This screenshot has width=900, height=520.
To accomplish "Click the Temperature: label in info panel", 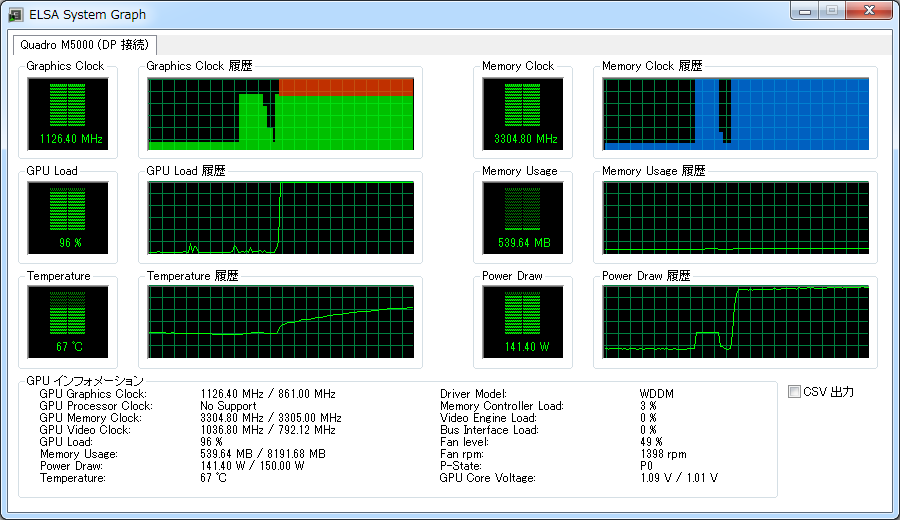I will point(73,478).
